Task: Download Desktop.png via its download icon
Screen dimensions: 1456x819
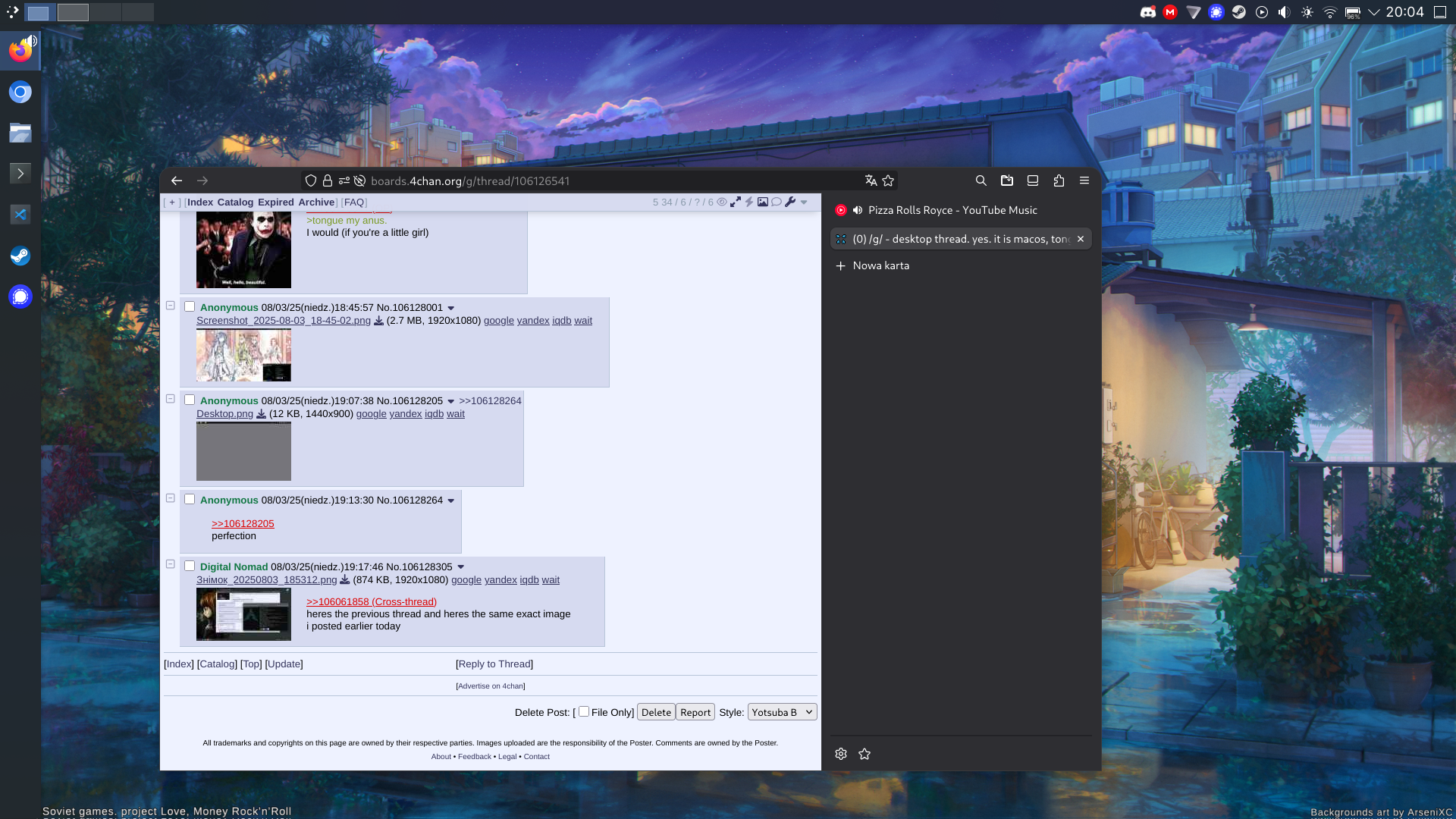Action: pos(261,414)
